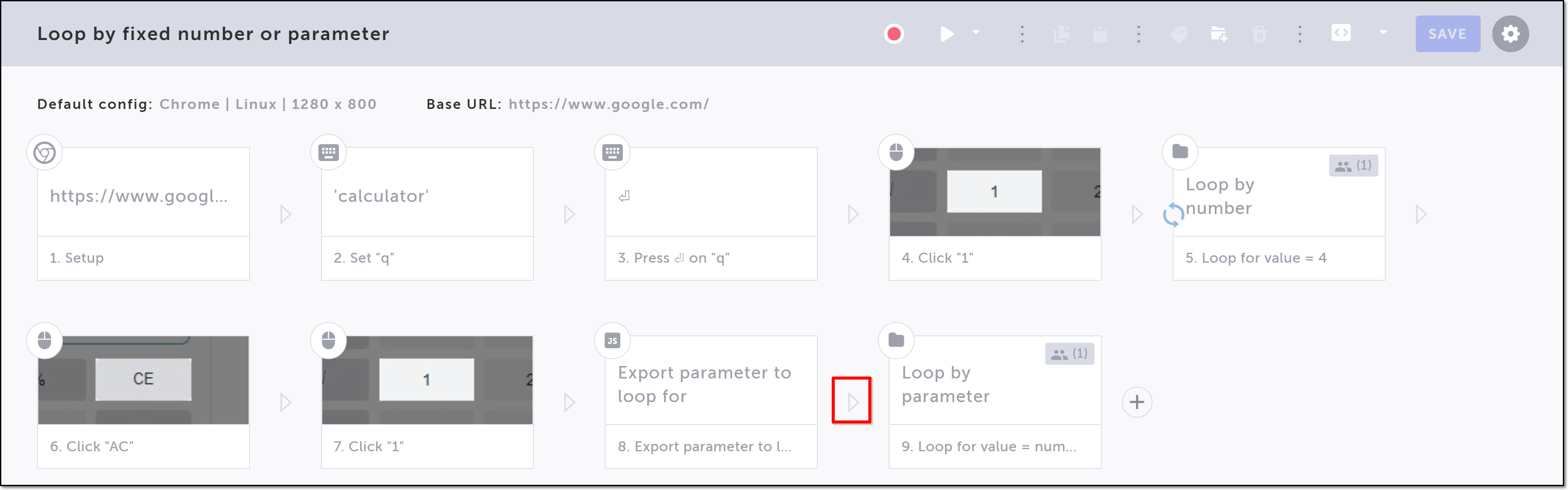Click the SAVE button
This screenshot has width=1568, height=490.
click(x=1447, y=34)
